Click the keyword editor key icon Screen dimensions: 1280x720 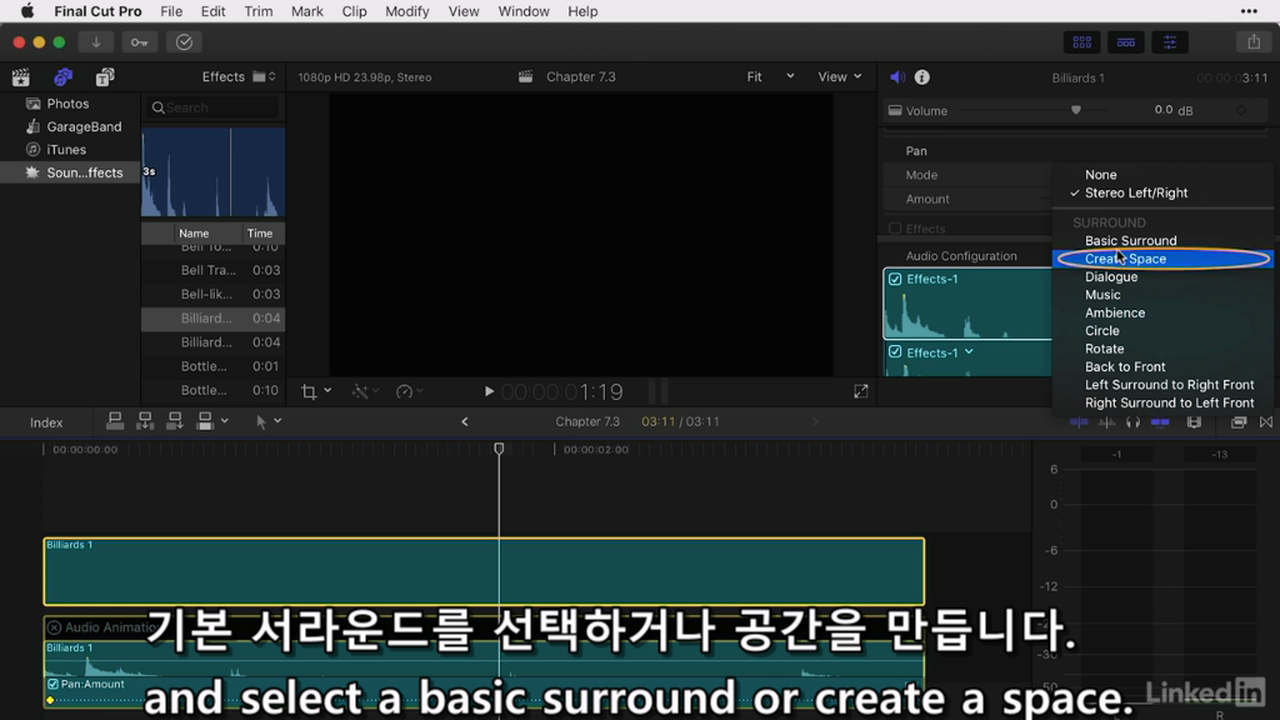click(x=139, y=42)
